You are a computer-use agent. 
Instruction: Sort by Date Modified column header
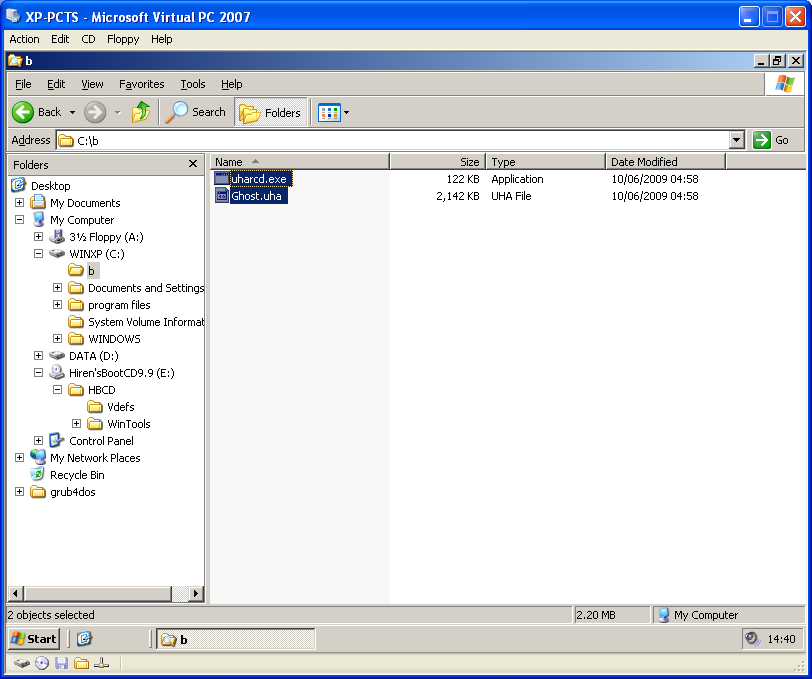[x=665, y=162]
